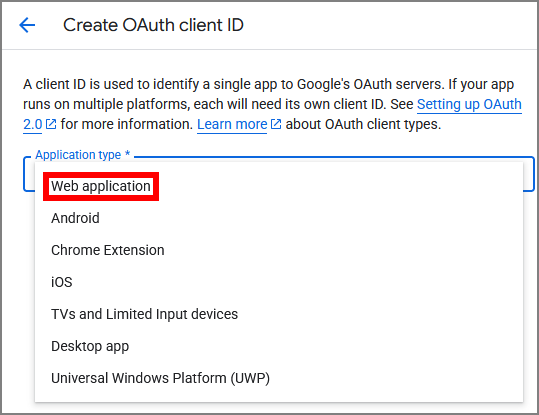Click external link icon beside 2.0
The height and width of the screenshot is (415, 539).
(51, 124)
